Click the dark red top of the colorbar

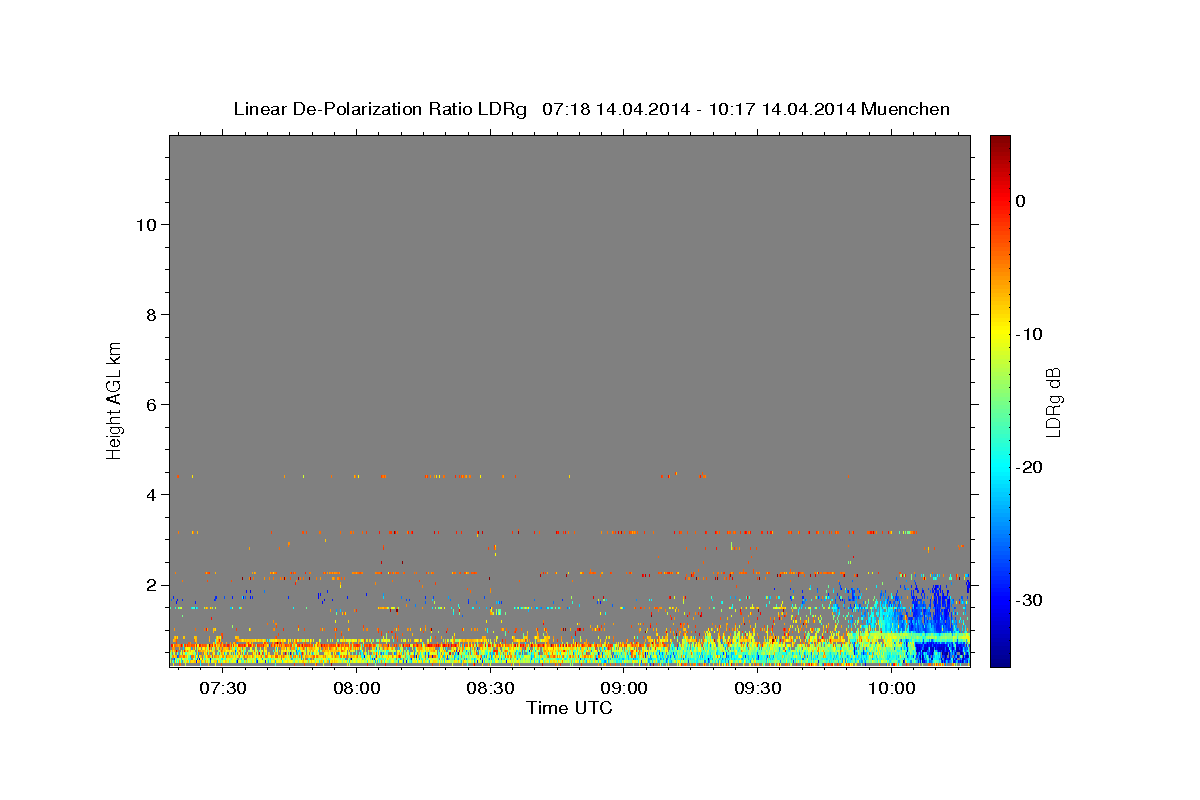click(1000, 145)
